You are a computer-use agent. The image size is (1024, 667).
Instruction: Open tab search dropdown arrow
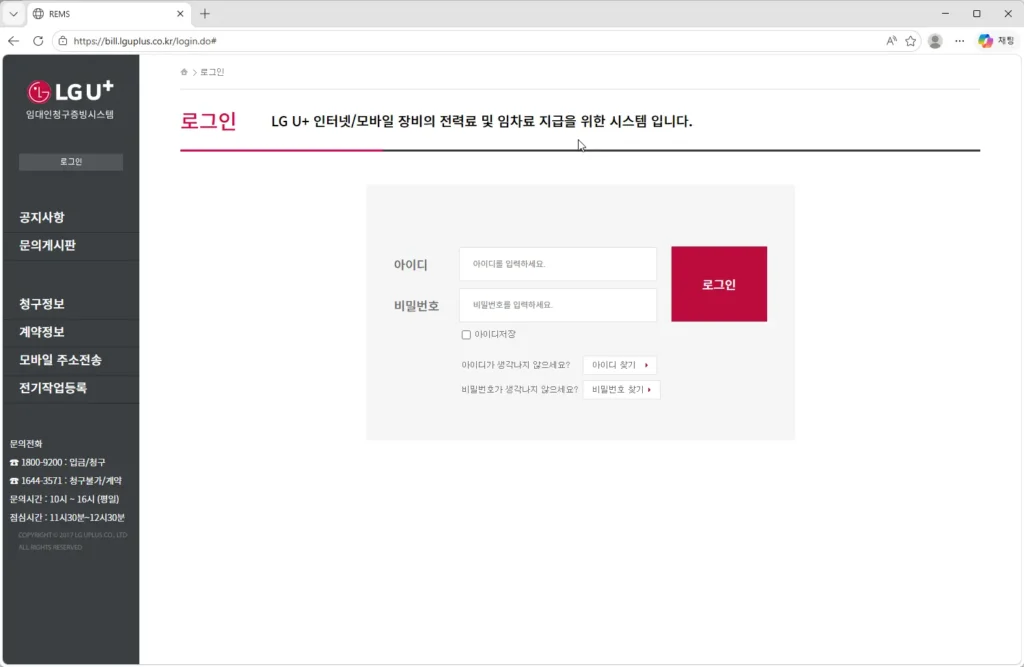point(13,14)
